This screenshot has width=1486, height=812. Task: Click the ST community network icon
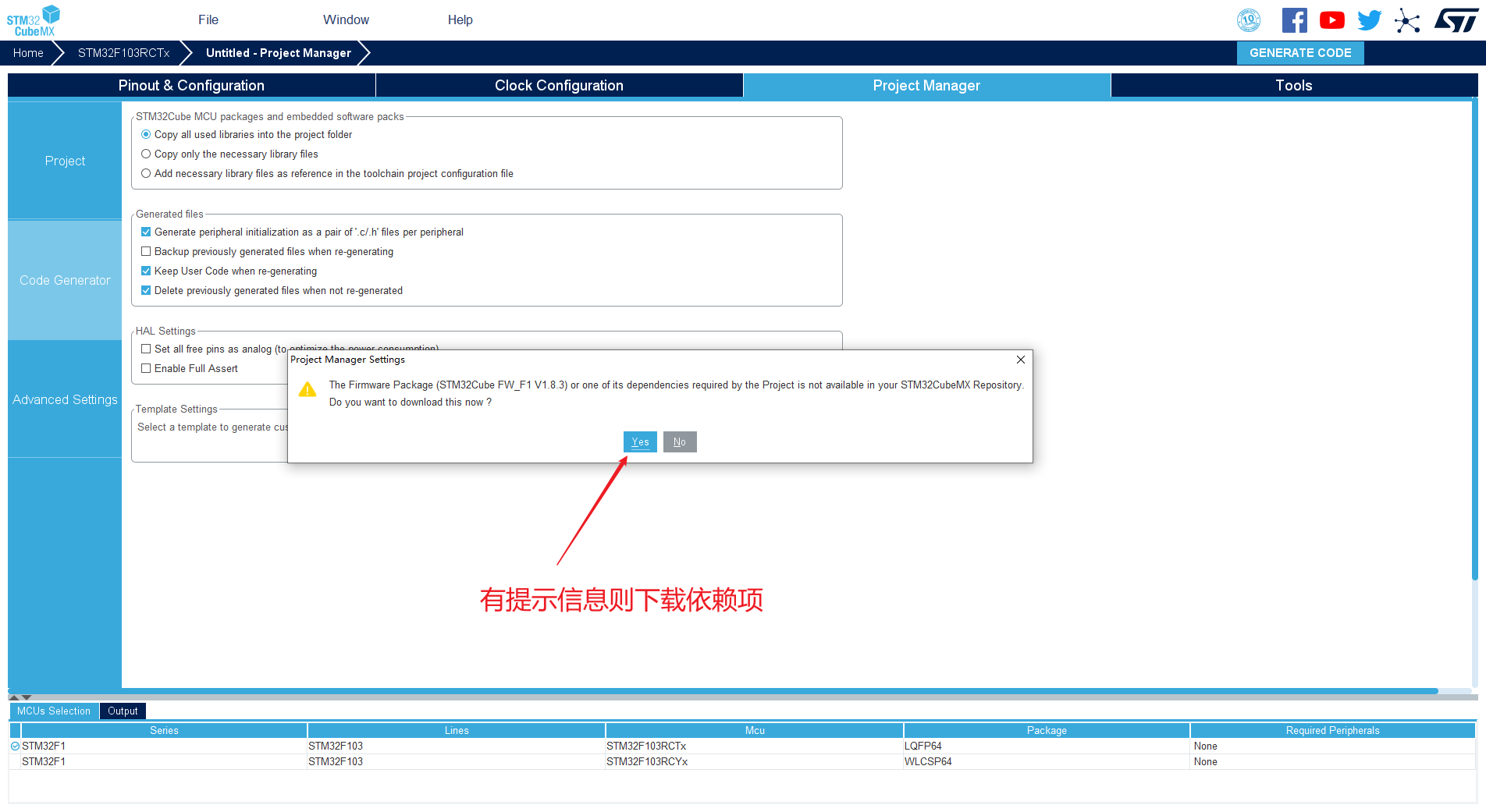click(1407, 20)
